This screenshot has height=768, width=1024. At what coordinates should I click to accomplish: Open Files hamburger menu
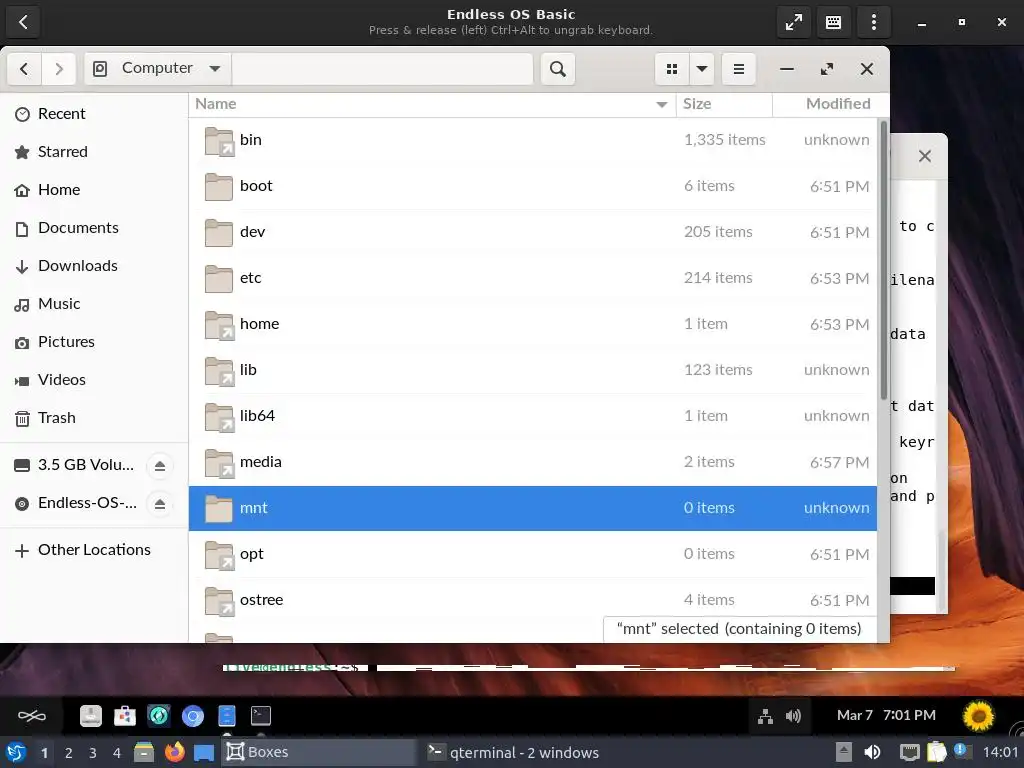[x=739, y=69]
